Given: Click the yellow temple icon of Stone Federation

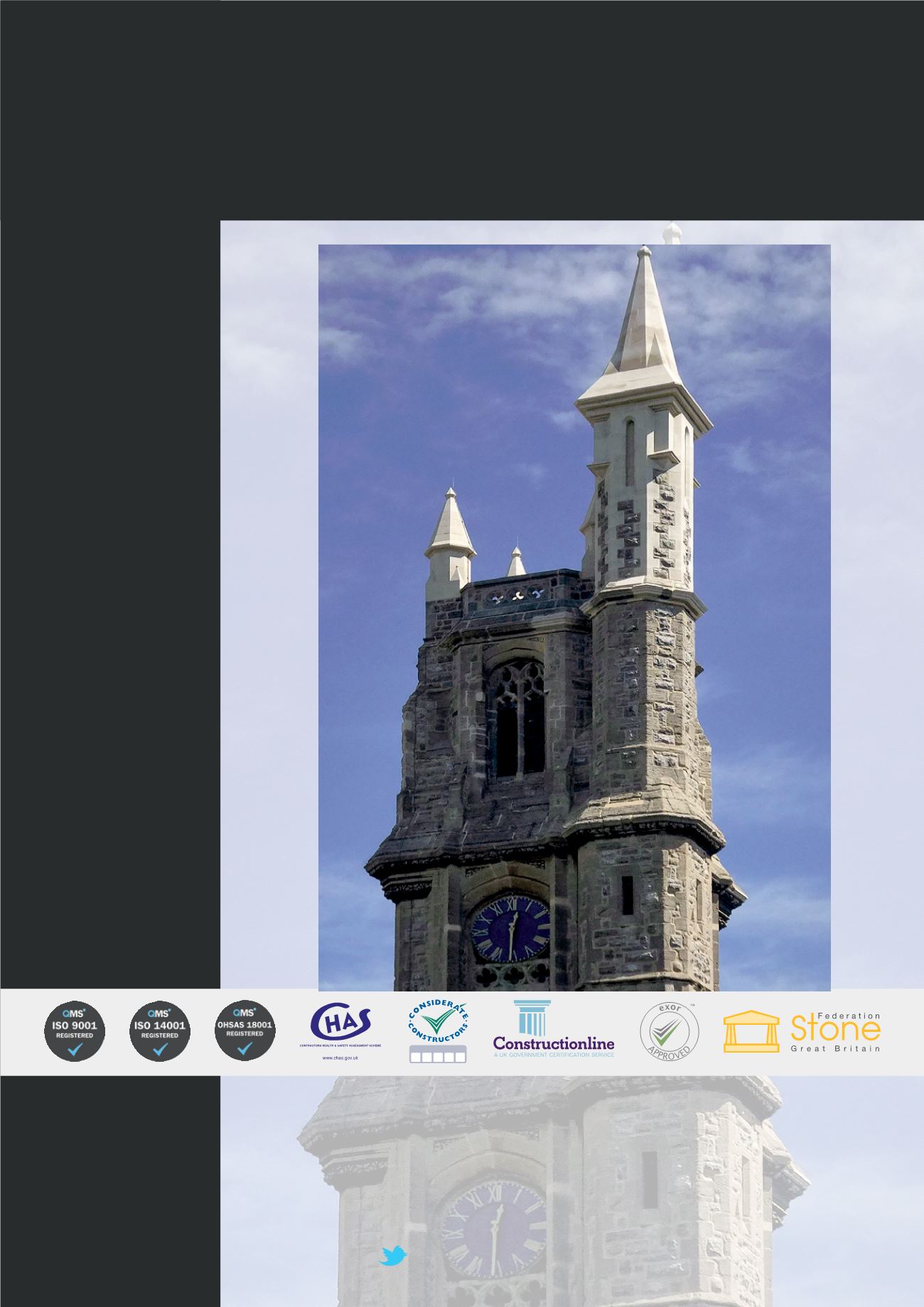Looking at the screenshot, I should click(x=751, y=1031).
